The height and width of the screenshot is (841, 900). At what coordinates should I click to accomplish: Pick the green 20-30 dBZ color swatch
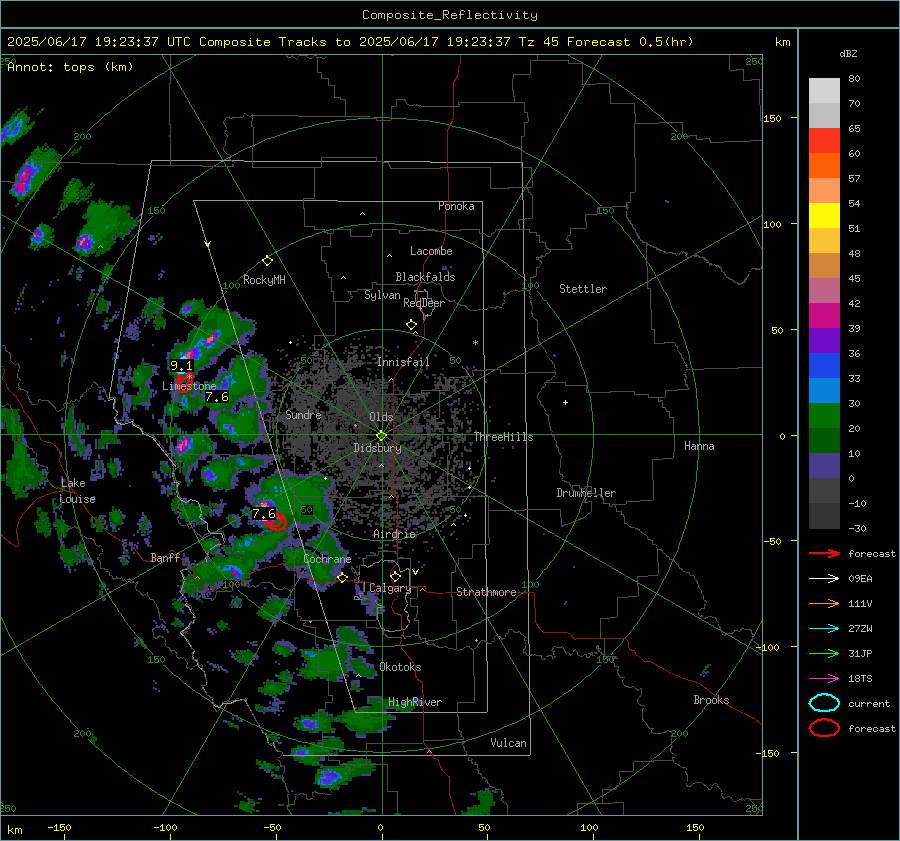[x=824, y=416]
